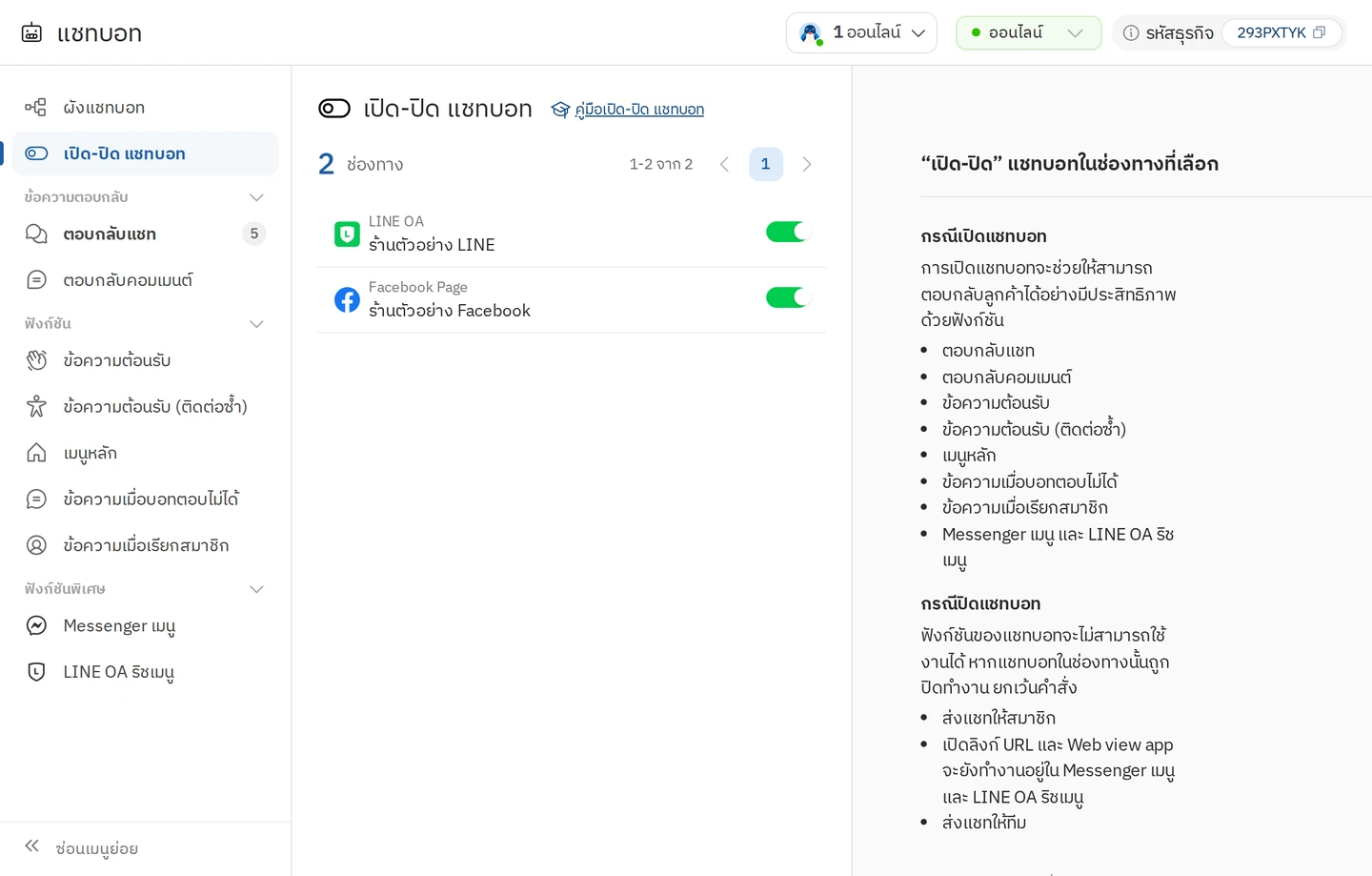Screen dimensions: 1372x876
Task: Click the LINE OA ริชเมนู shield icon
Action: [x=36, y=672]
